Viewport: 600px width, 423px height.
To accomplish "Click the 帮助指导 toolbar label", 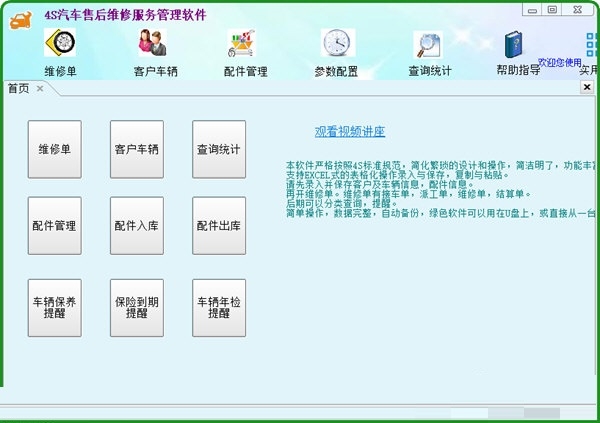I will point(518,70).
